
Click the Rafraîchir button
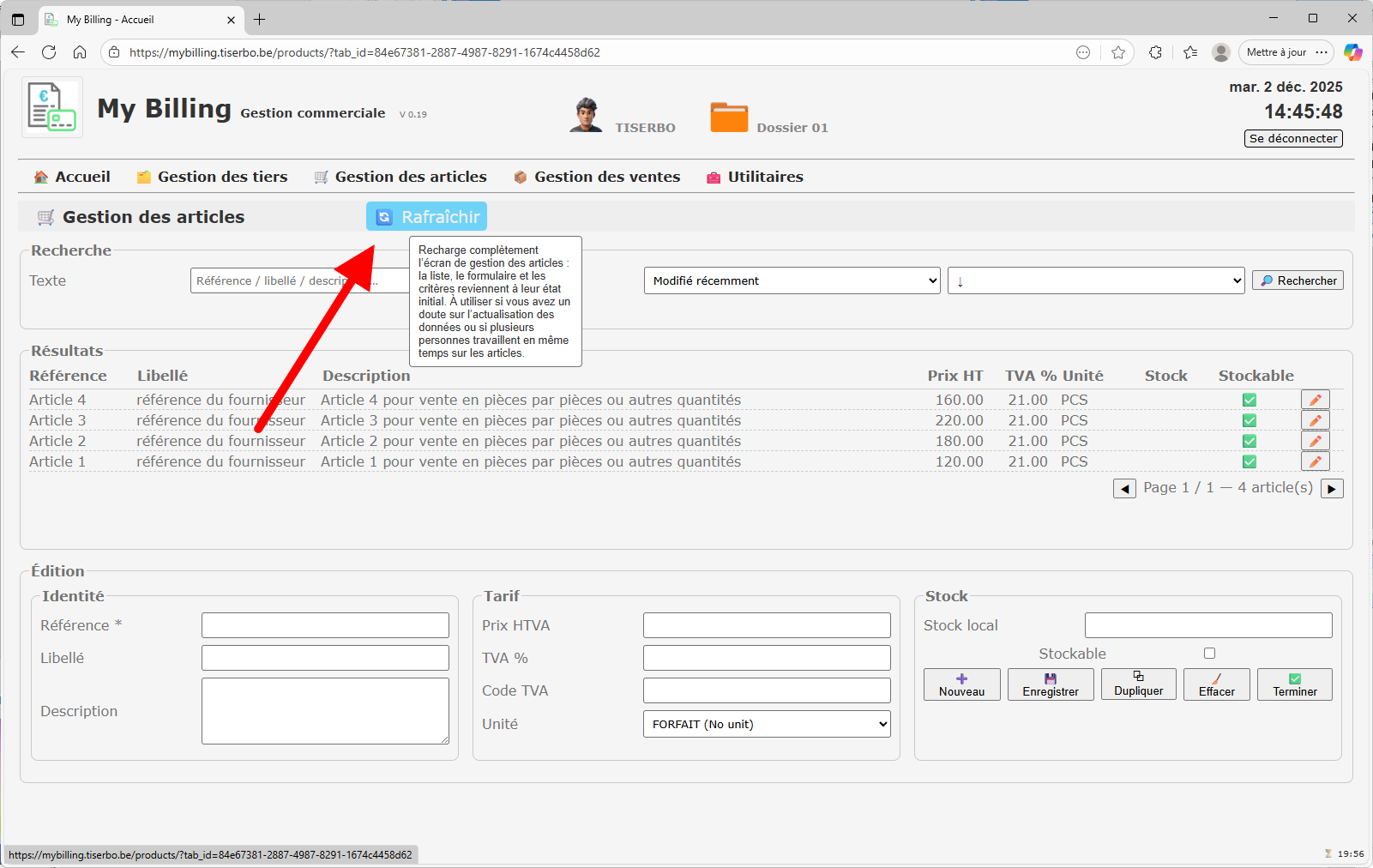click(426, 217)
